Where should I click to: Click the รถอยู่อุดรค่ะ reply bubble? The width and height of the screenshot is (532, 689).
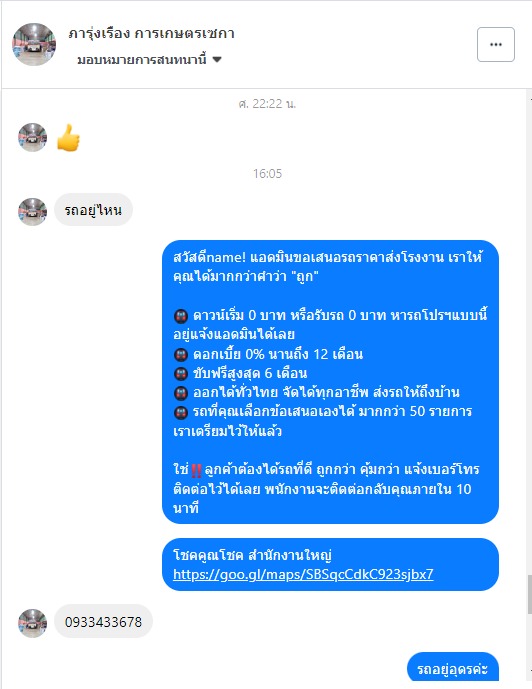tap(452, 668)
